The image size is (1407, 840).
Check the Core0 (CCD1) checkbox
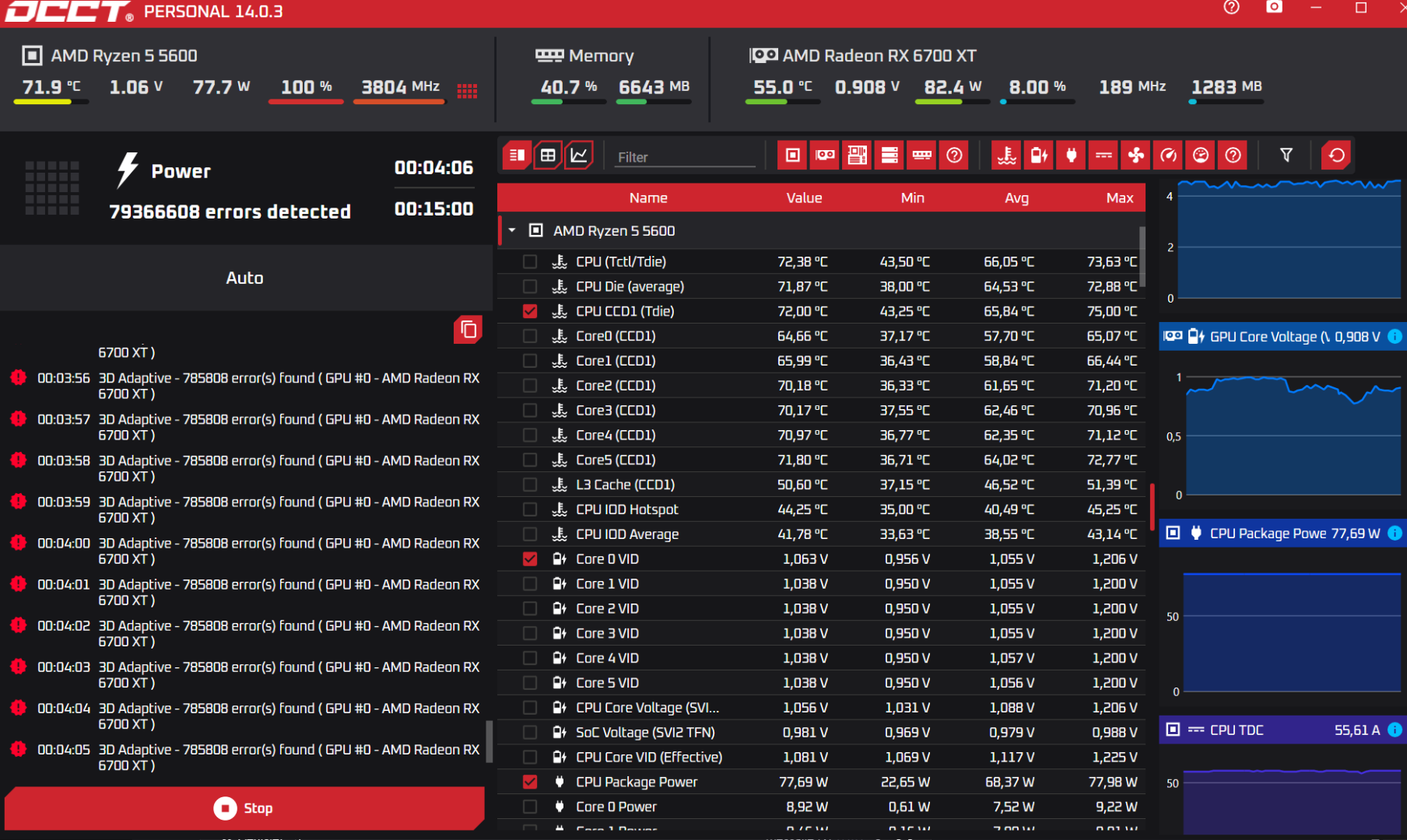coord(530,336)
